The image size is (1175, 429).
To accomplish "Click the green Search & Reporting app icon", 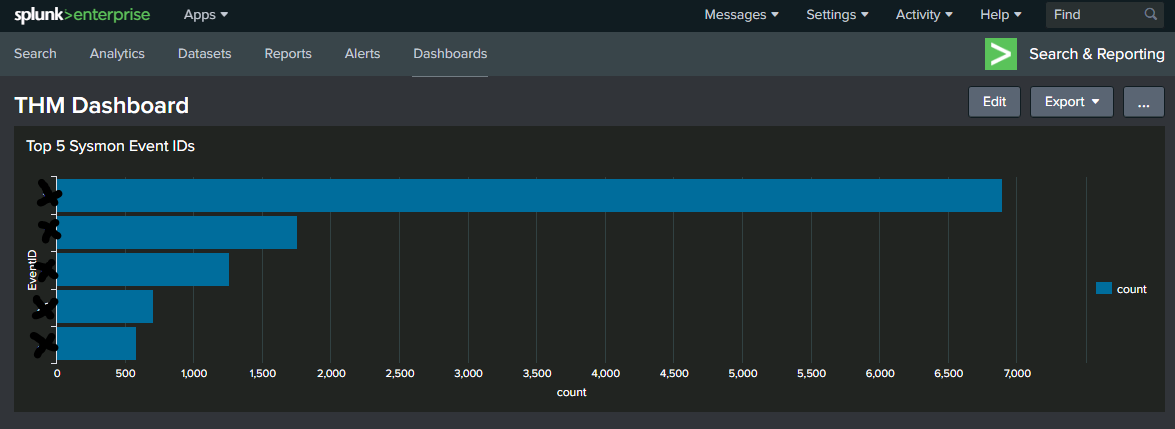I will (x=1000, y=54).
